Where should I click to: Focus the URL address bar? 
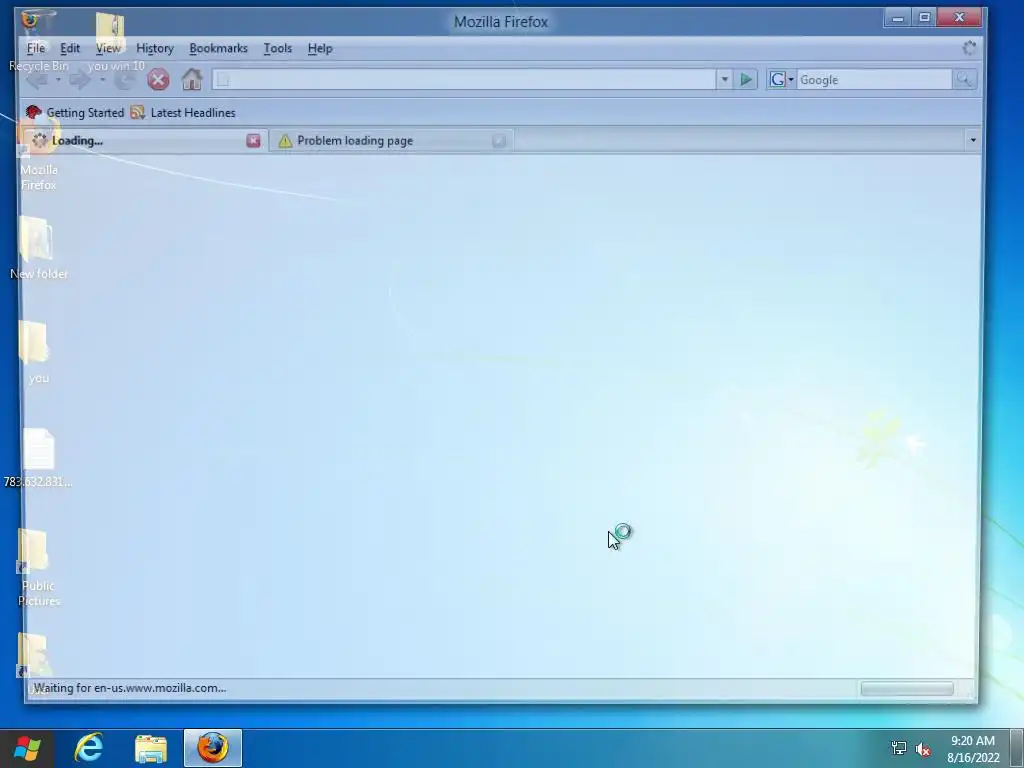(x=464, y=80)
